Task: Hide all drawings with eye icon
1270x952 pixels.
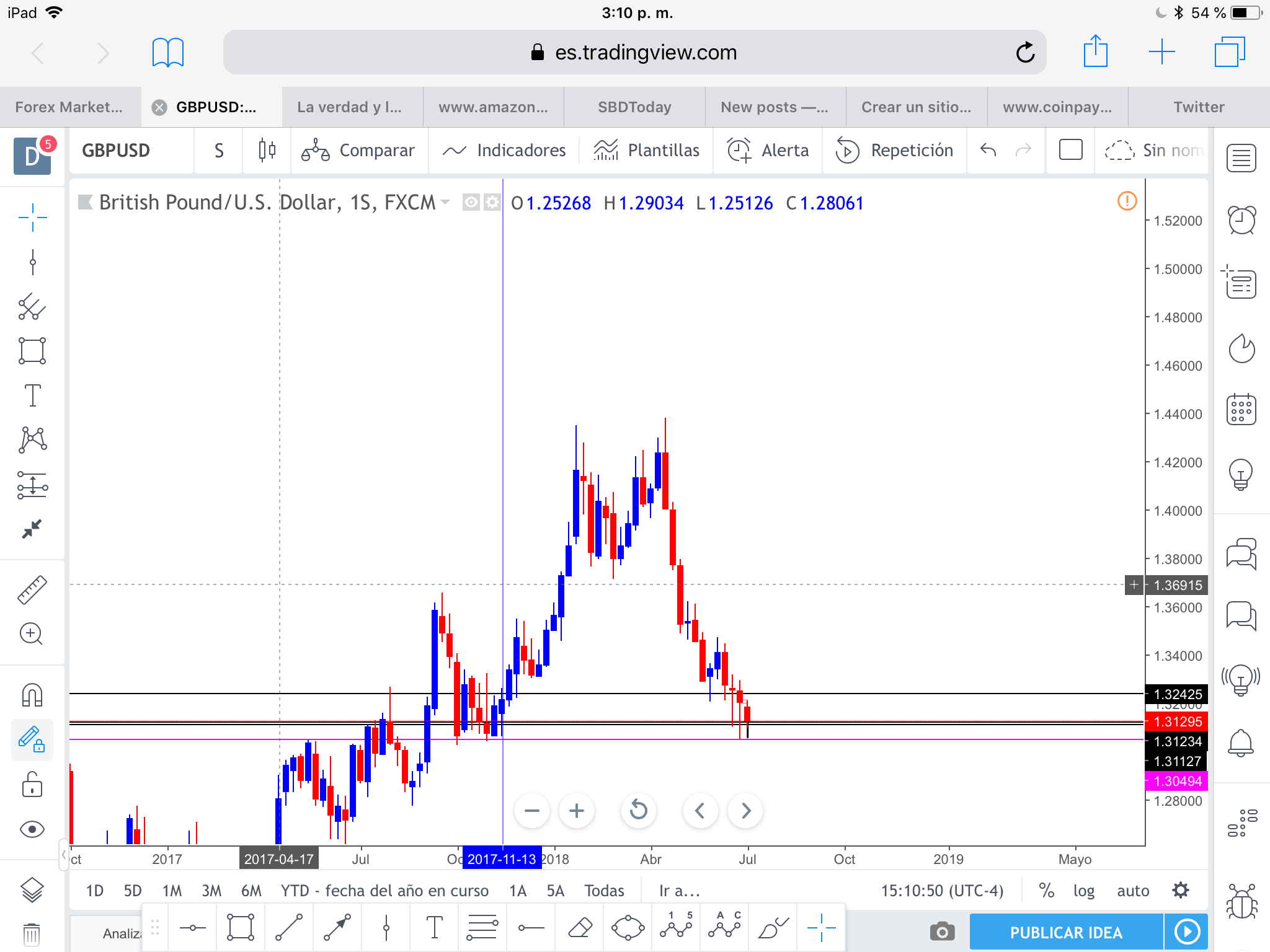Action: click(32, 829)
